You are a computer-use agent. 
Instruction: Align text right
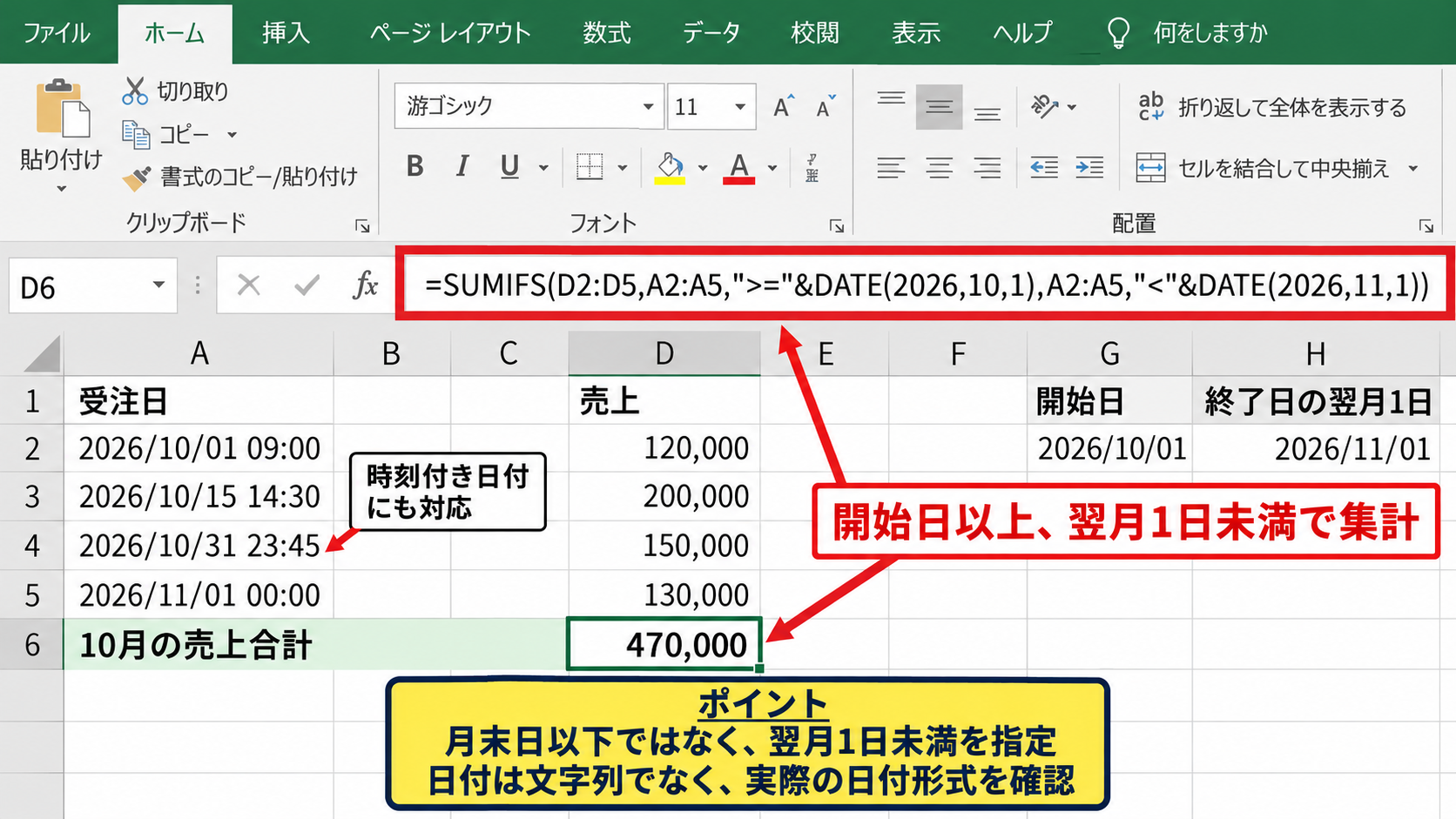coord(987,167)
